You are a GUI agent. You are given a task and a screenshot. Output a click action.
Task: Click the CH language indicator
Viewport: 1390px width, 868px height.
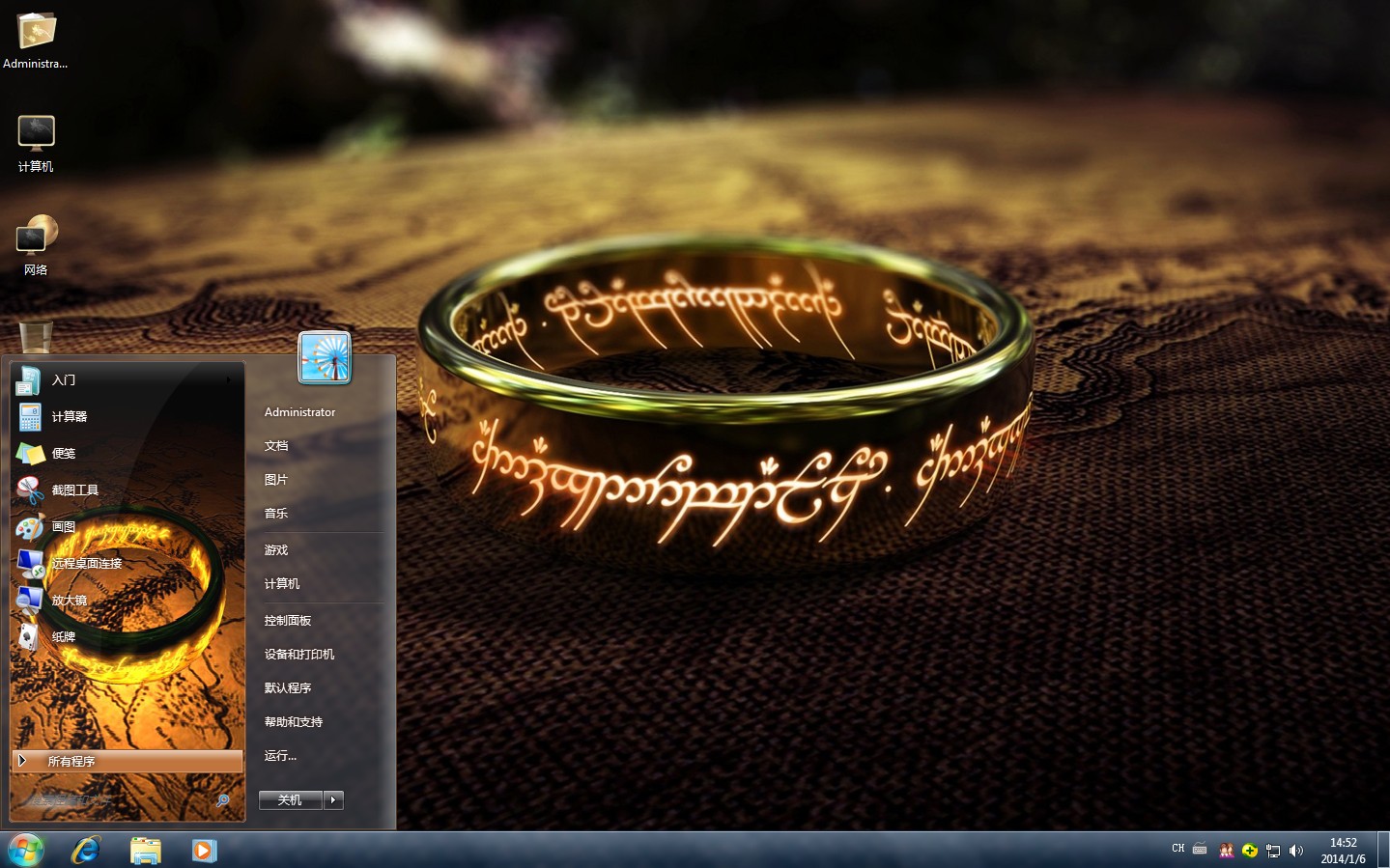pyautogui.click(x=1177, y=849)
